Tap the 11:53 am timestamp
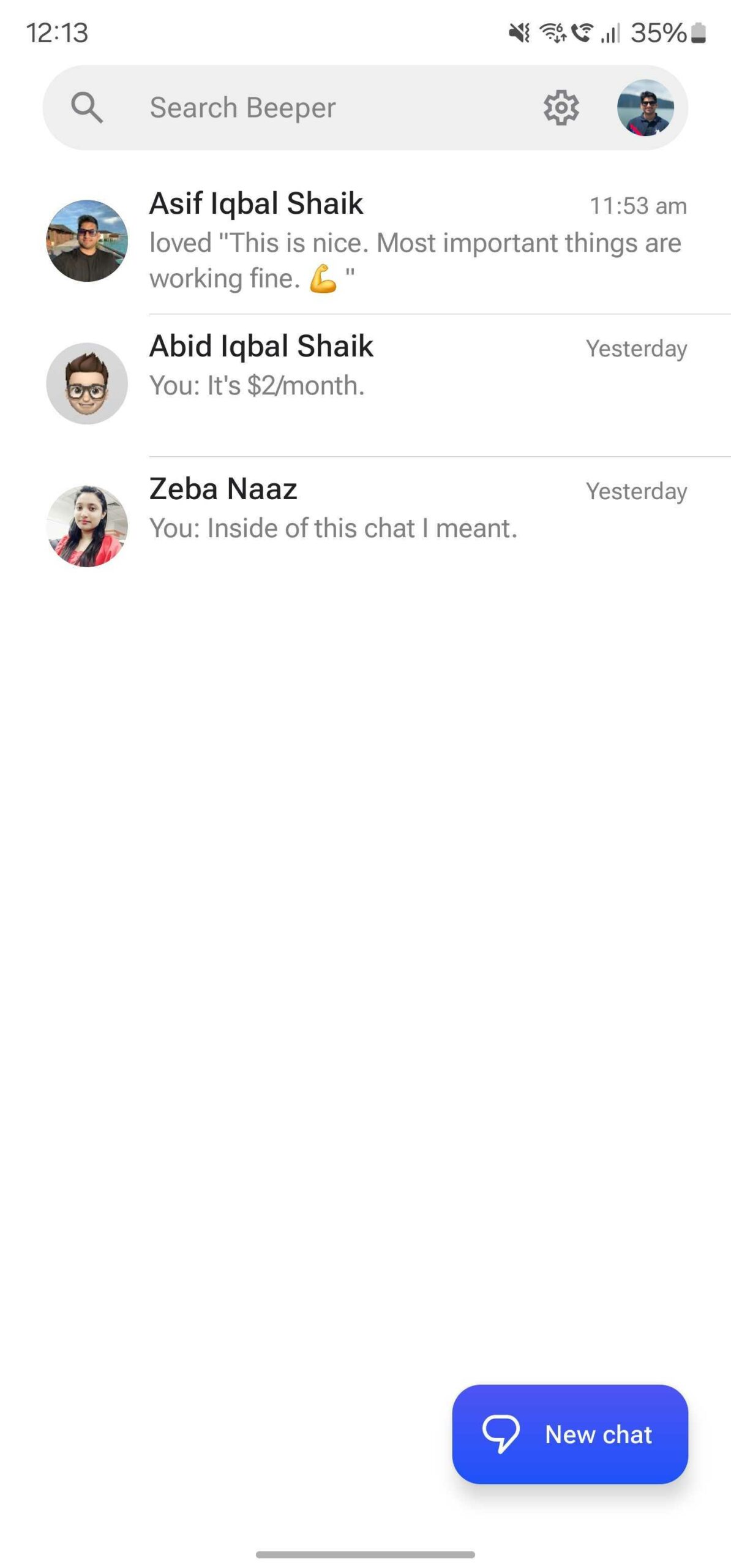Image resolution: width=731 pixels, height=1568 pixels. [x=637, y=206]
